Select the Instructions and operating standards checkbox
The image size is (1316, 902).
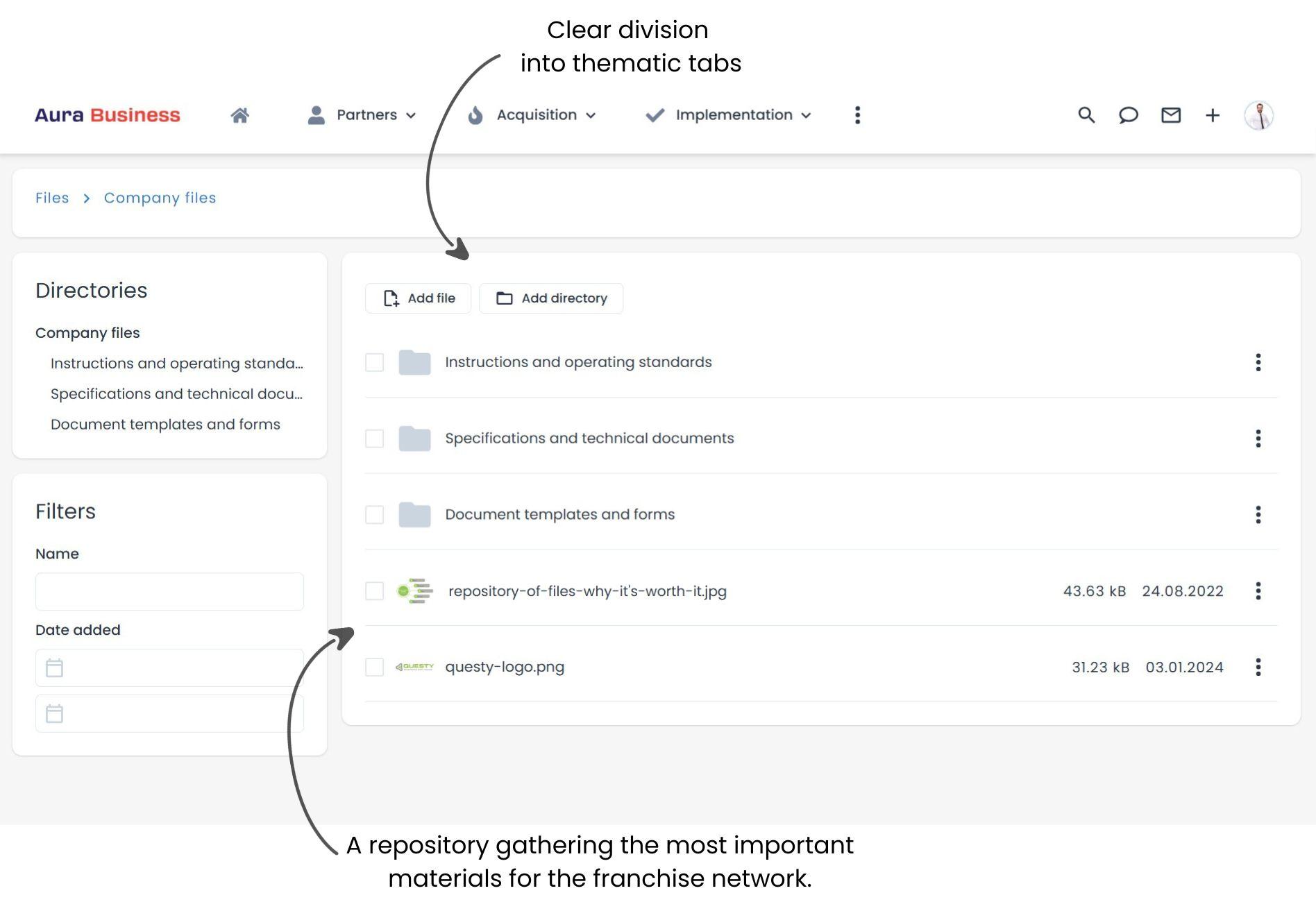[x=374, y=362]
